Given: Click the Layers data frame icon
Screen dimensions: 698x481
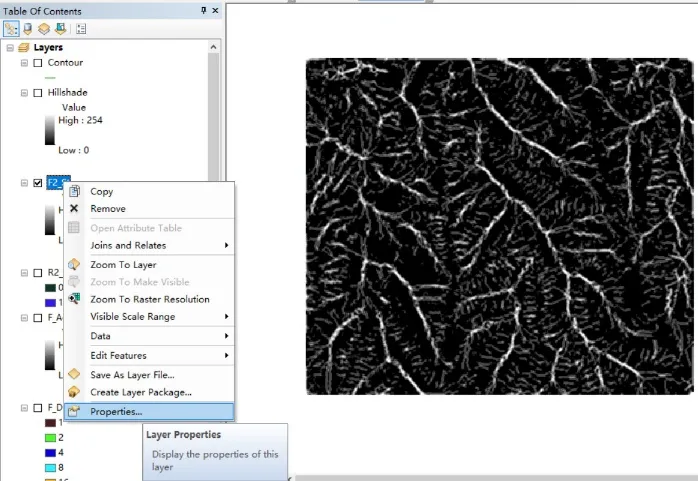Looking at the screenshot, I should click(24, 47).
